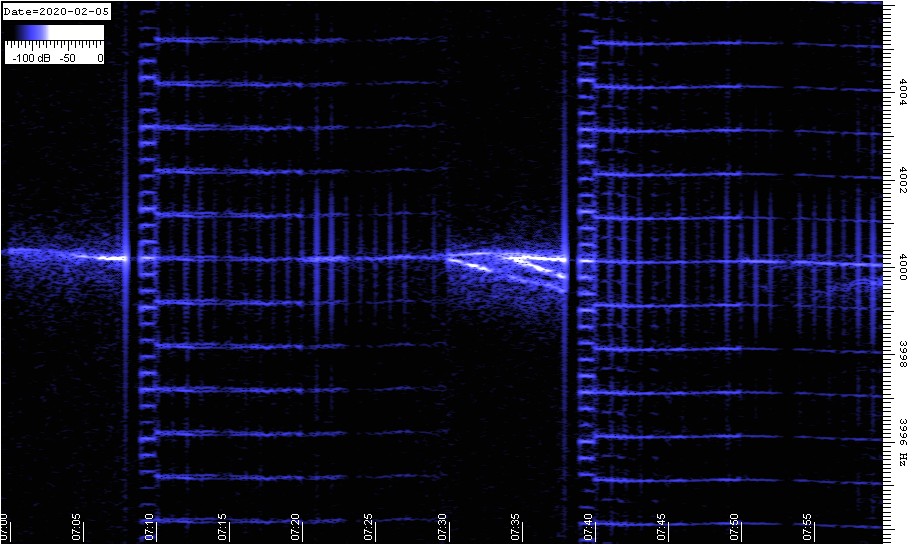Screen dimensions: 912x545
Task: Click the 4004 frequency axis label
Action: click(x=903, y=91)
